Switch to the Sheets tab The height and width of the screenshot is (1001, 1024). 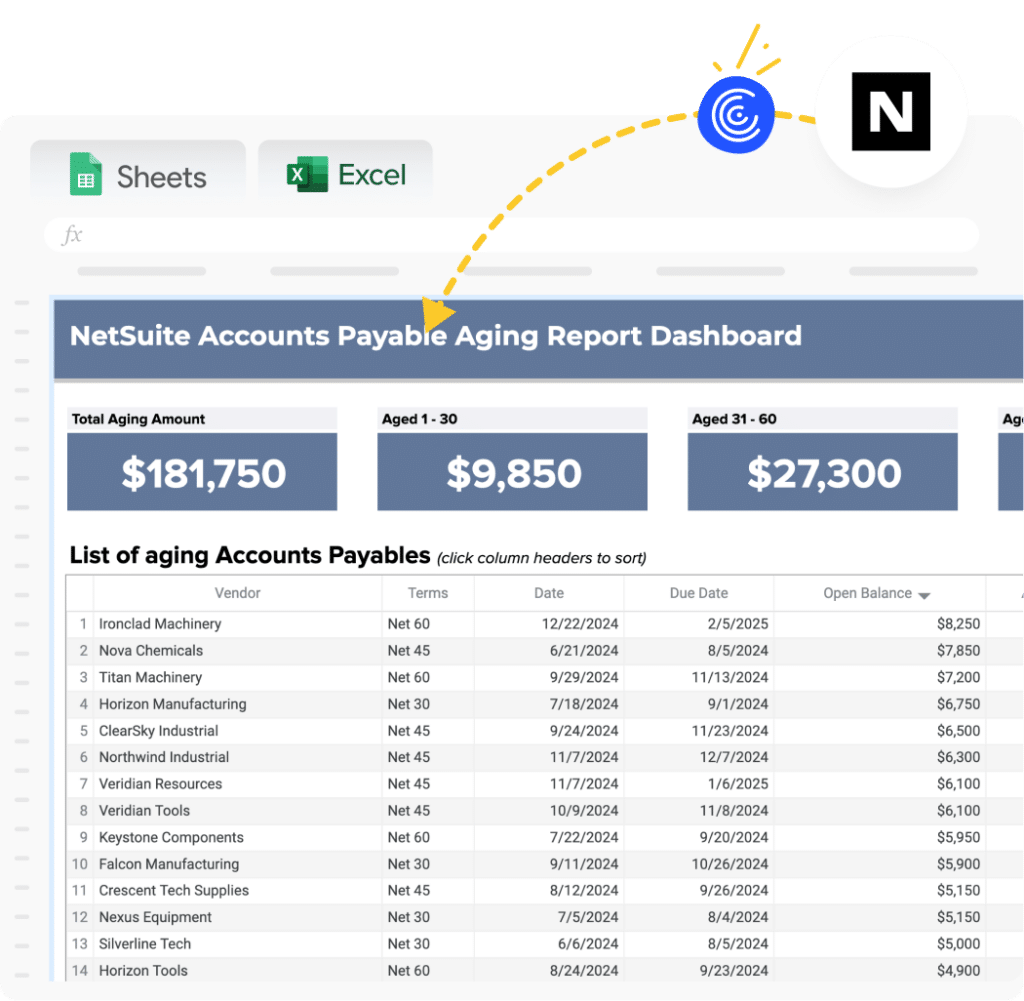coord(137,174)
